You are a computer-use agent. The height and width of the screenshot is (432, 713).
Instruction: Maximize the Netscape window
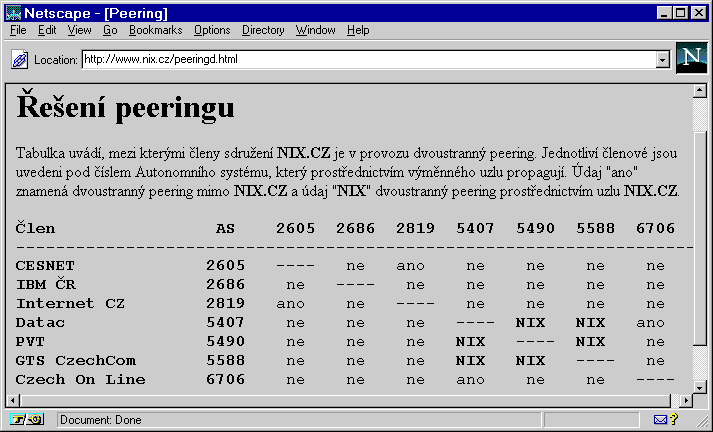680,13
